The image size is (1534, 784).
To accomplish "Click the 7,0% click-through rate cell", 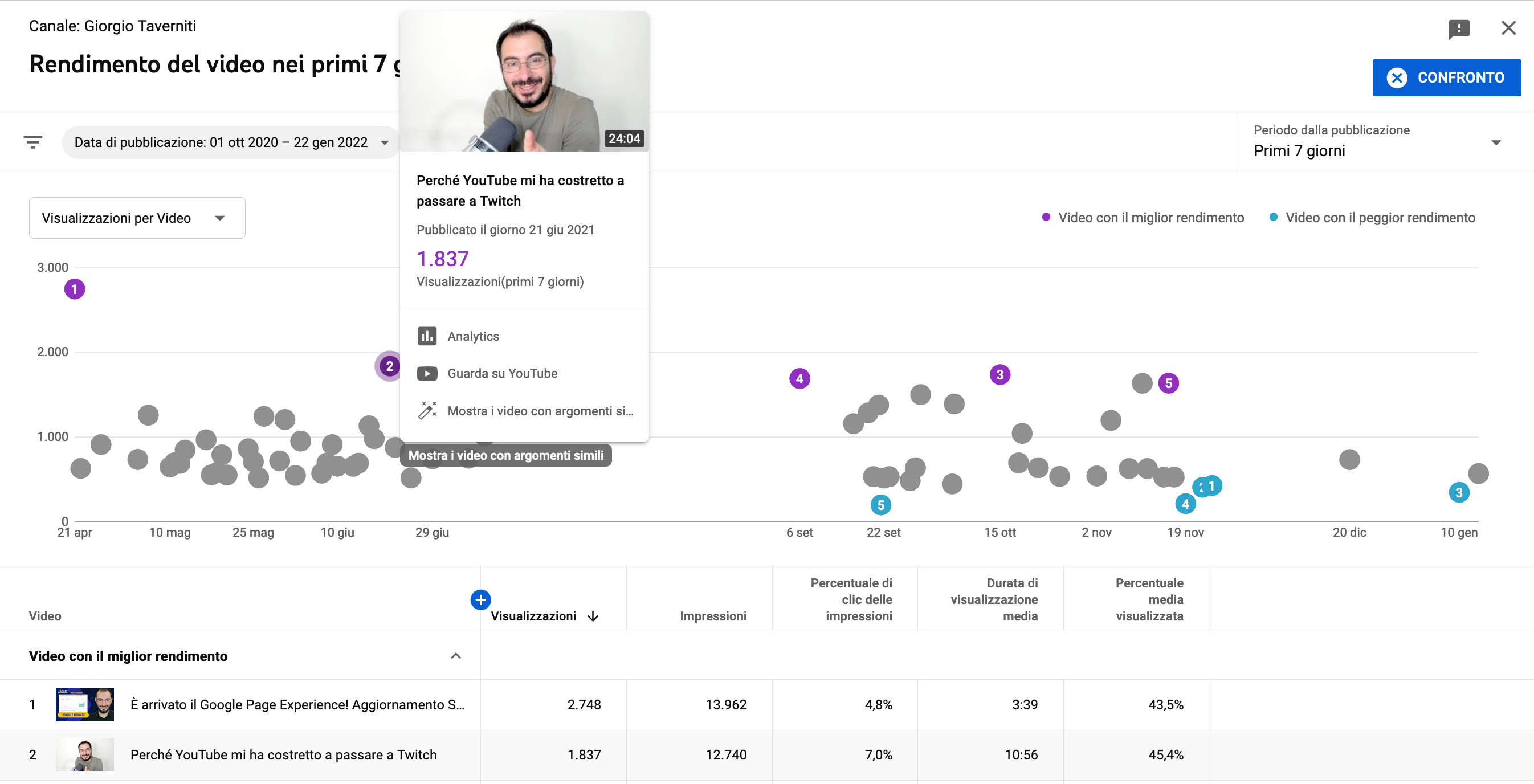I will [878, 754].
